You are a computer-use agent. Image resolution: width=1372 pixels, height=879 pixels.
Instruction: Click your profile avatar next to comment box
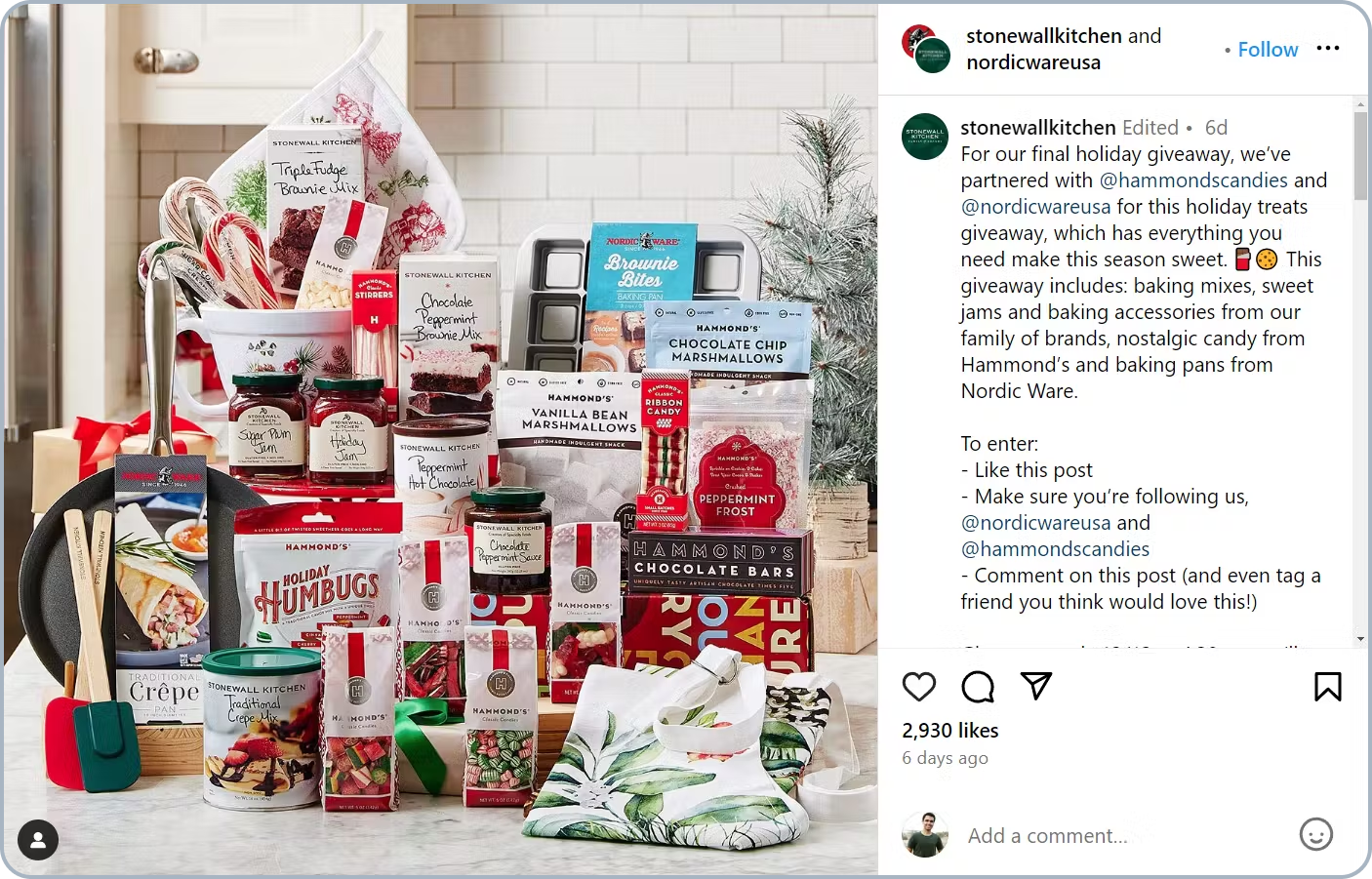pos(924,834)
